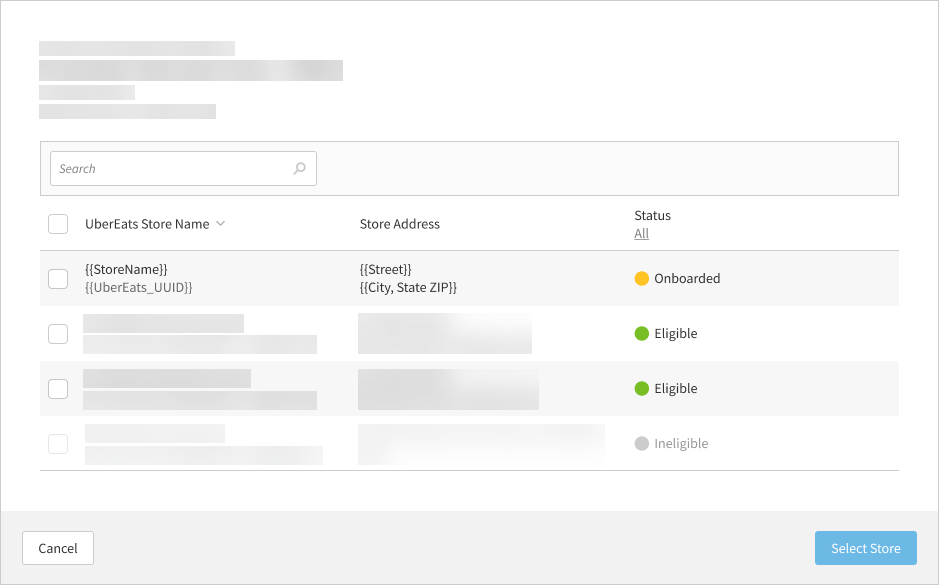Toggle the select-all checkbox in table header

pos(58,224)
